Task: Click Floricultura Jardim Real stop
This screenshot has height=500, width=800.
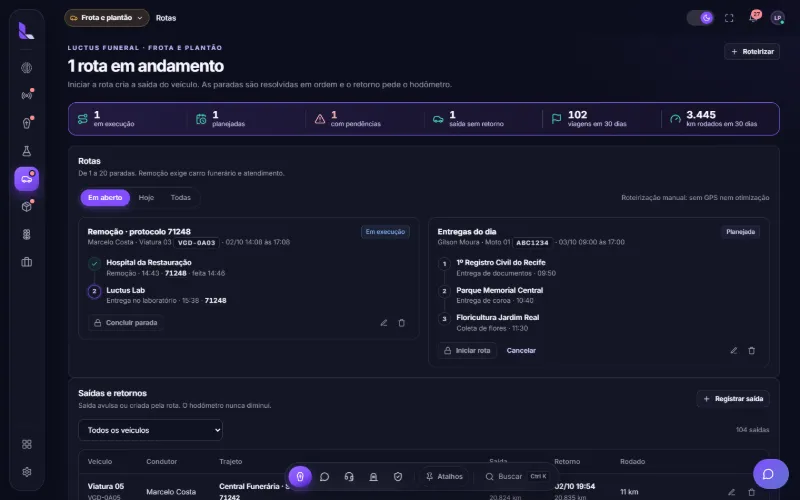Action: (x=497, y=317)
